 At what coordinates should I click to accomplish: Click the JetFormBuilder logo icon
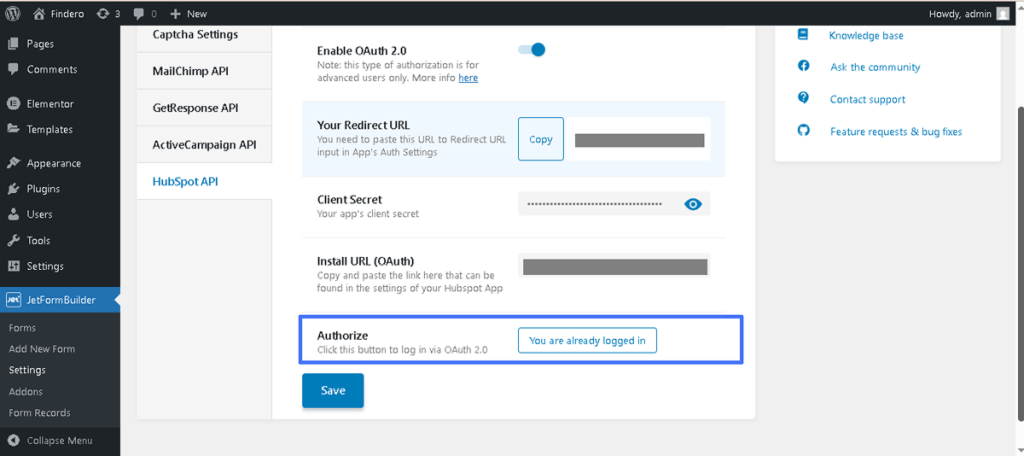pyautogui.click(x=13, y=300)
